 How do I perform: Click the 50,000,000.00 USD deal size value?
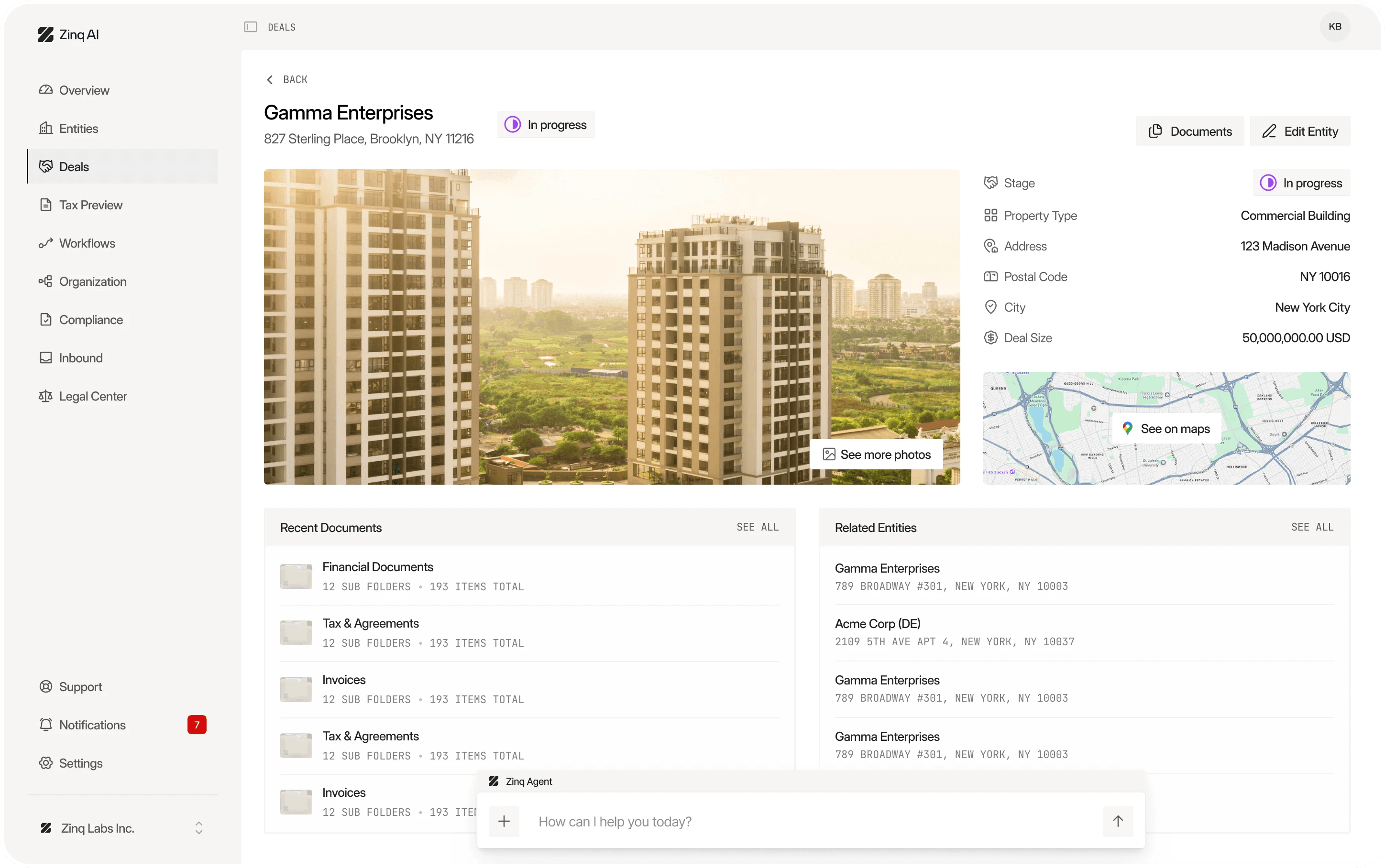pos(1296,337)
